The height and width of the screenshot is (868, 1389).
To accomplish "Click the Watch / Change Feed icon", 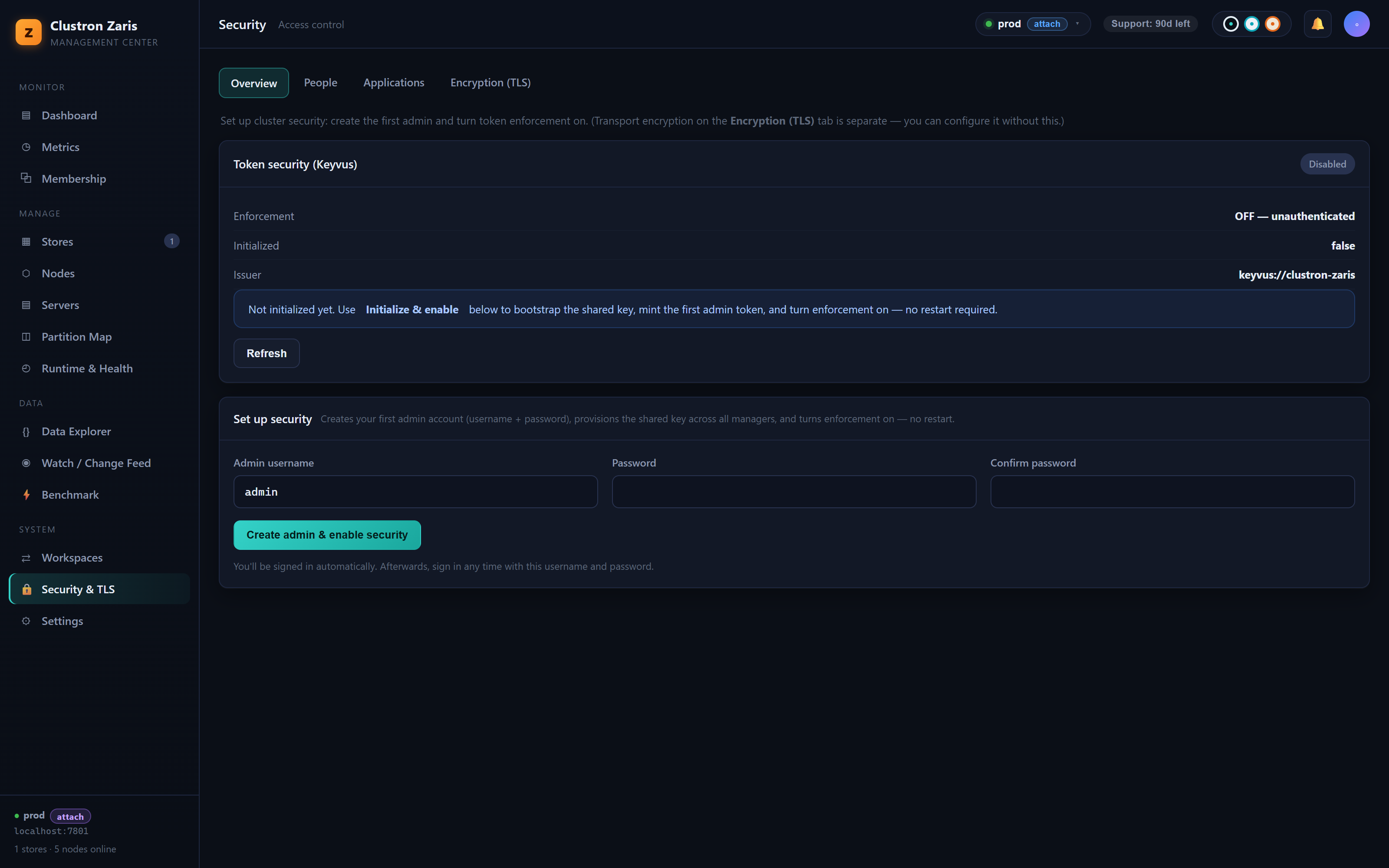I will [26, 463].
